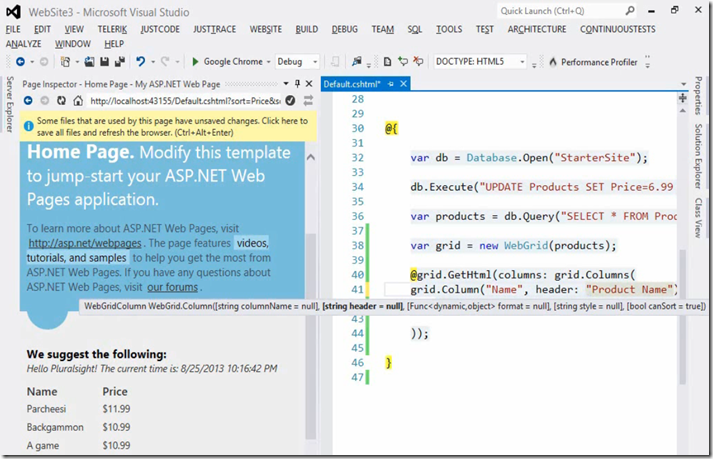The image size is (713, 459).
Task: Open the FILE menu
Action: point(13,30)
